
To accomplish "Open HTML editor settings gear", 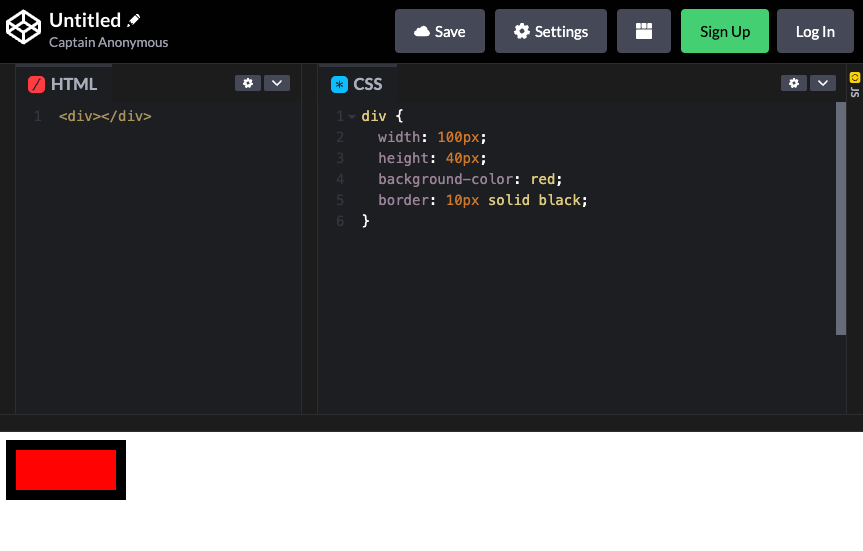I will pos(247,83).
